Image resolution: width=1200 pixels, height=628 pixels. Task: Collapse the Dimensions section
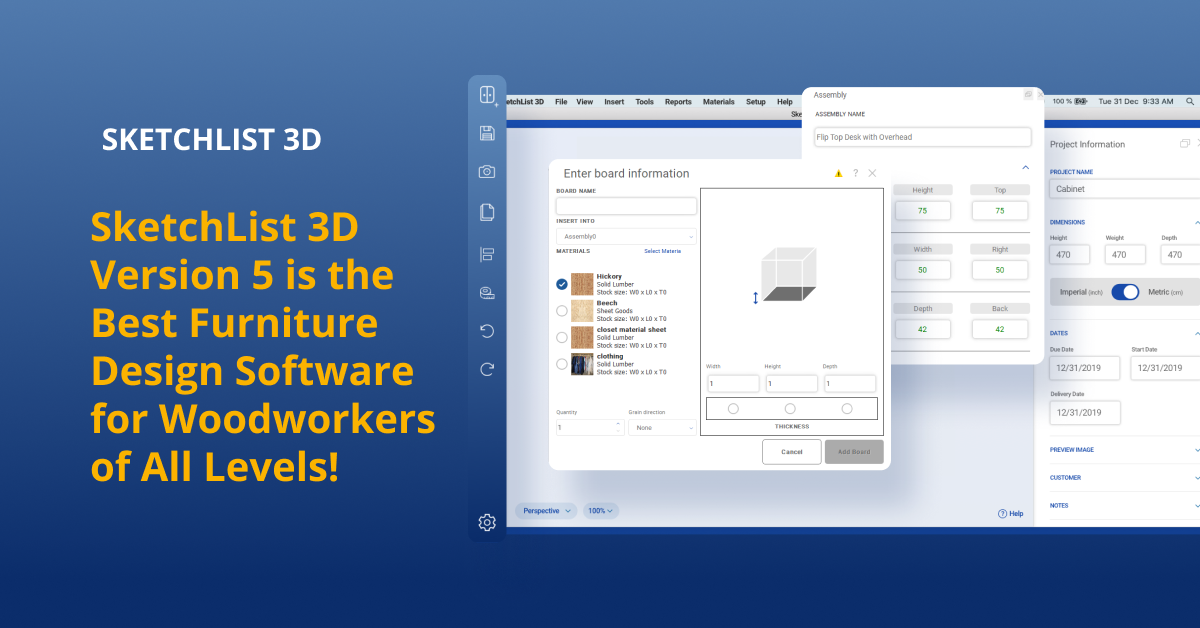[x=1197, y=222]
